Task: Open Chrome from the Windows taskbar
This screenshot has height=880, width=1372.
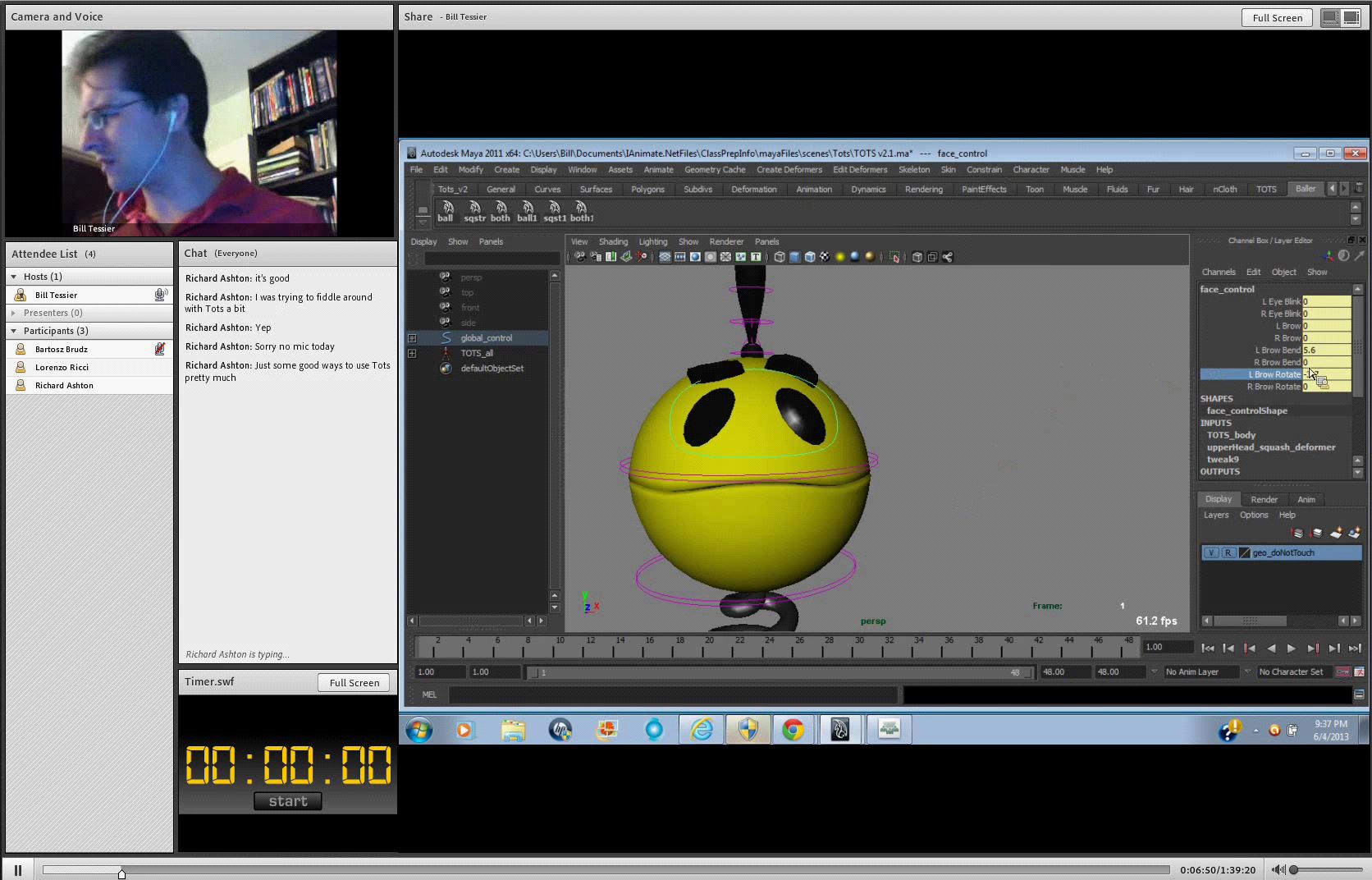Action: tap(793, 729)
